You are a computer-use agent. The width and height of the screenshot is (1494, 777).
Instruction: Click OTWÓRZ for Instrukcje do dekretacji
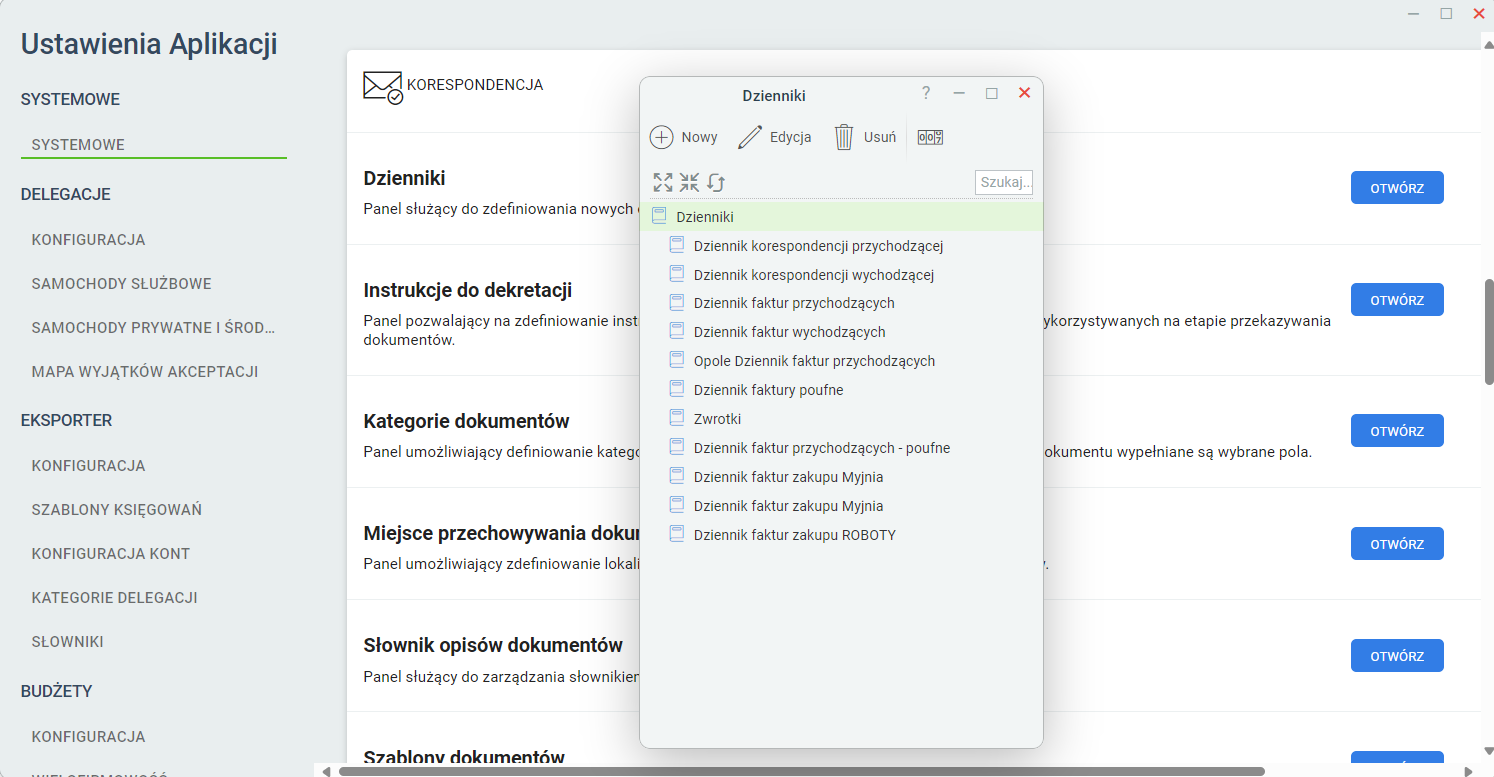click(x=1397, y=300)
